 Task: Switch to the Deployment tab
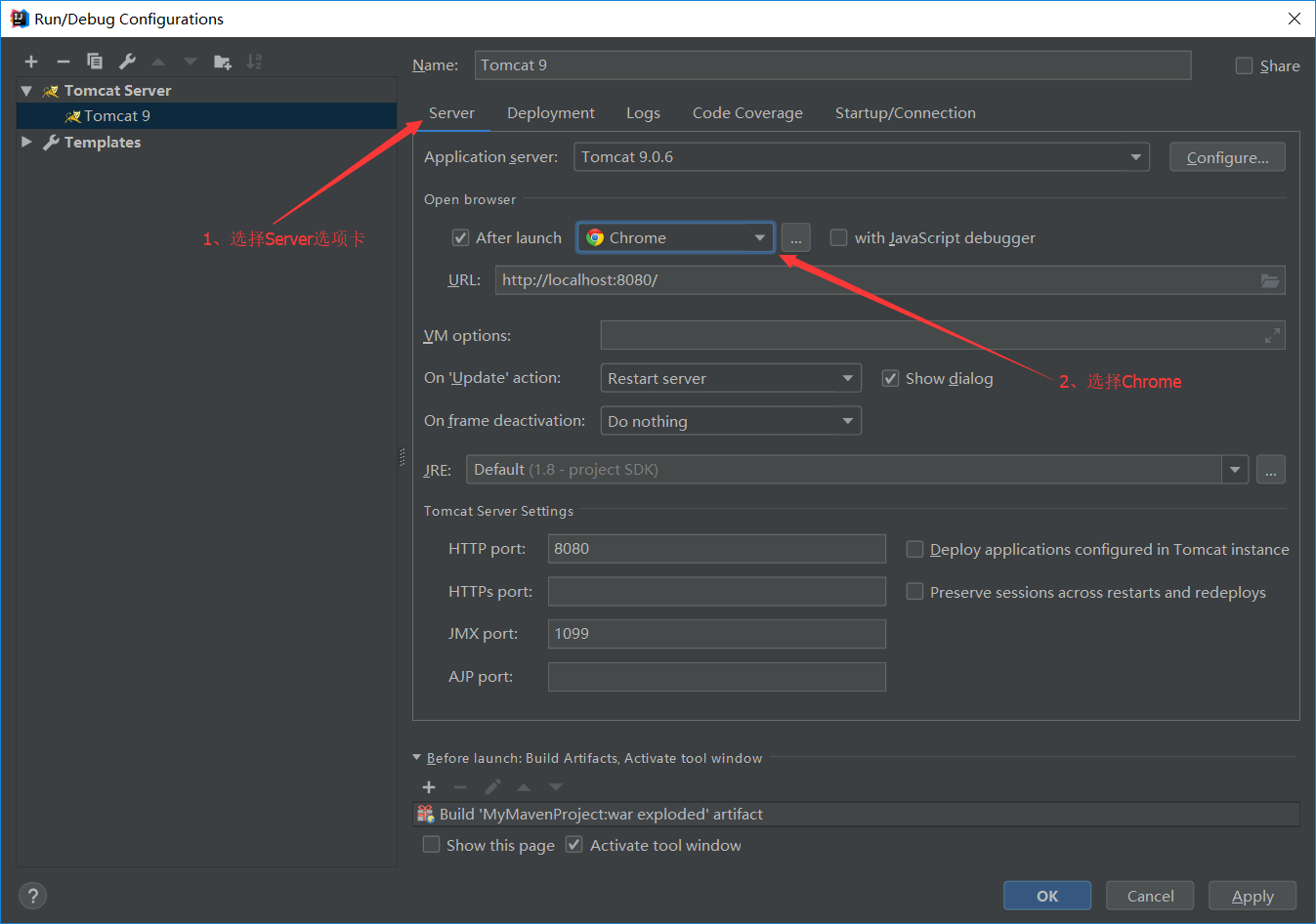tap(550, 112)
